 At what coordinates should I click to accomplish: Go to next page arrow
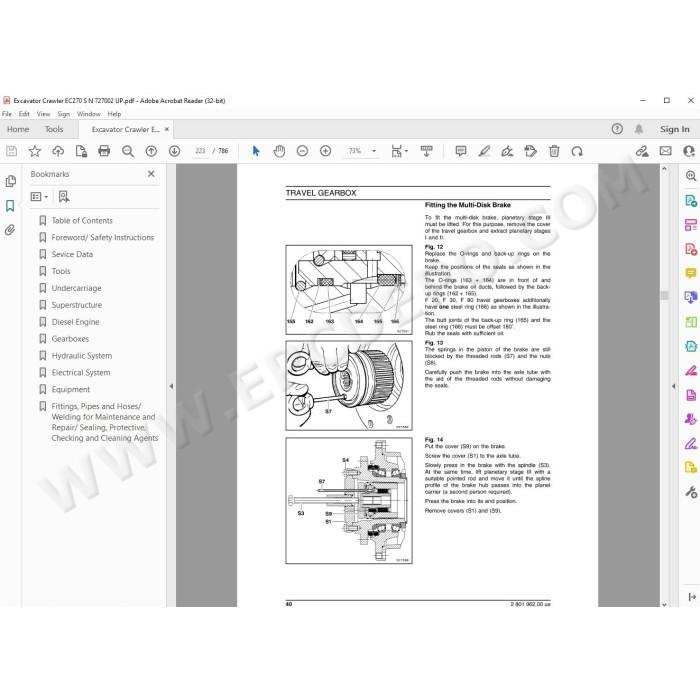coord(175,151)
